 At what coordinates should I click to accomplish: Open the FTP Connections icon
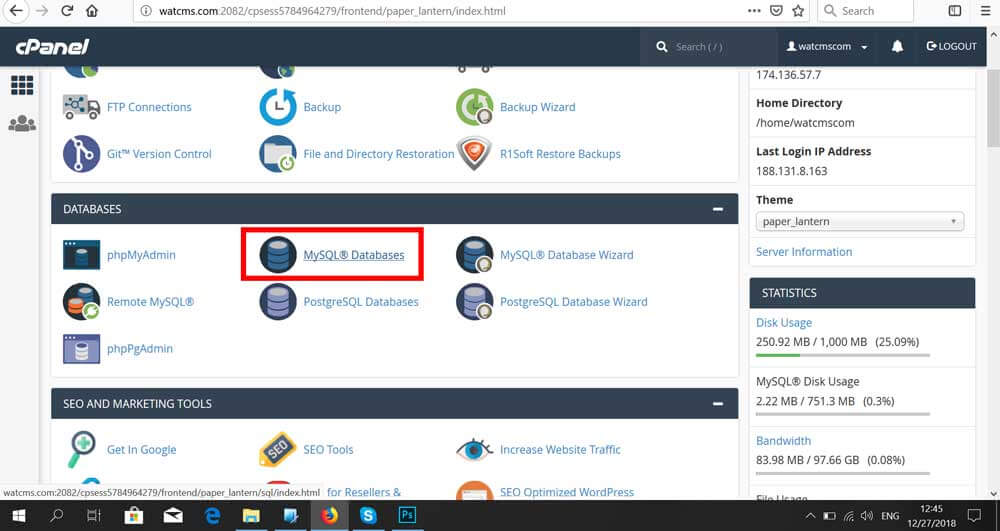click(x=82, y=107)
